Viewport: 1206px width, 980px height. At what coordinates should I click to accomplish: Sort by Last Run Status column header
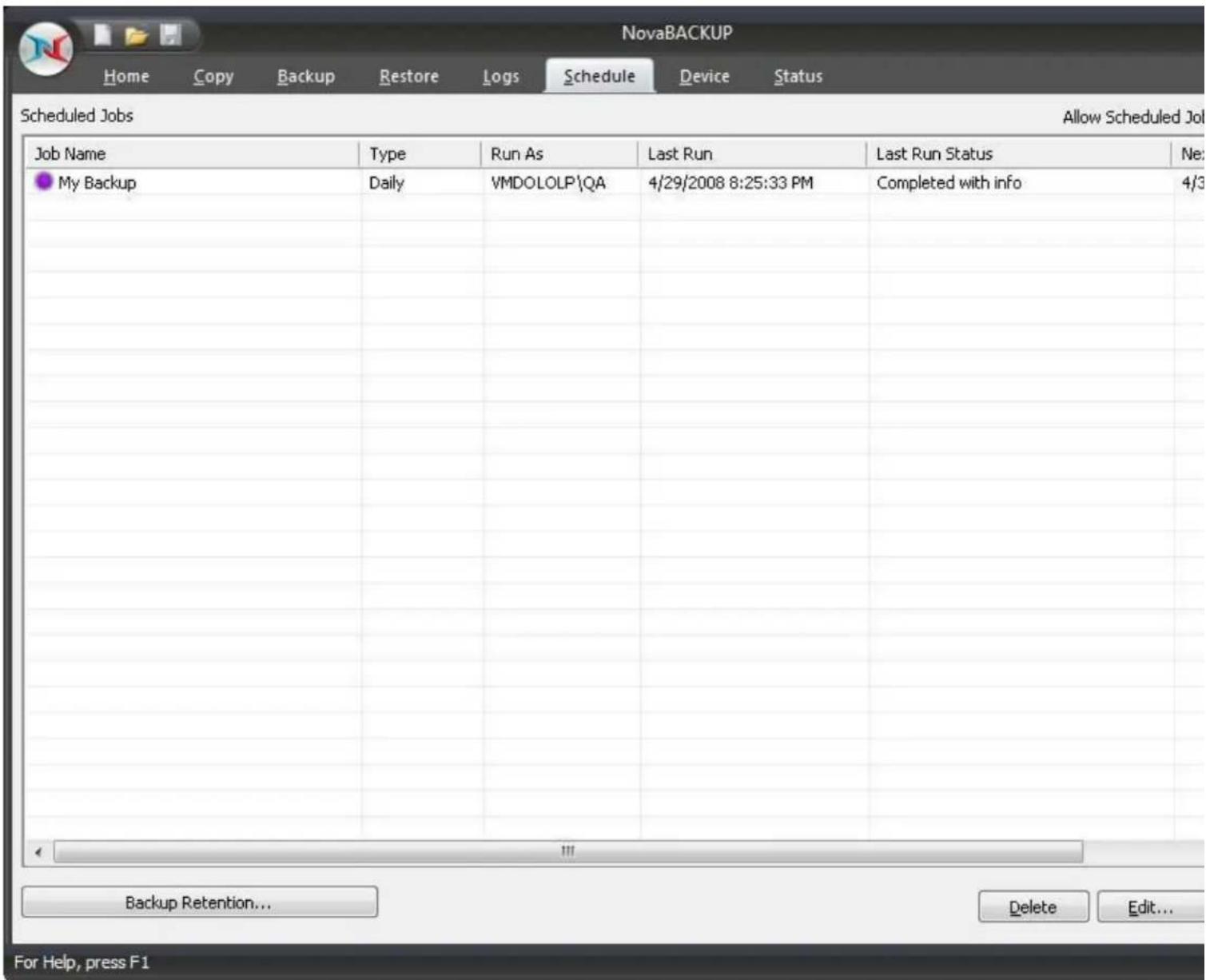click(1018, 153)
